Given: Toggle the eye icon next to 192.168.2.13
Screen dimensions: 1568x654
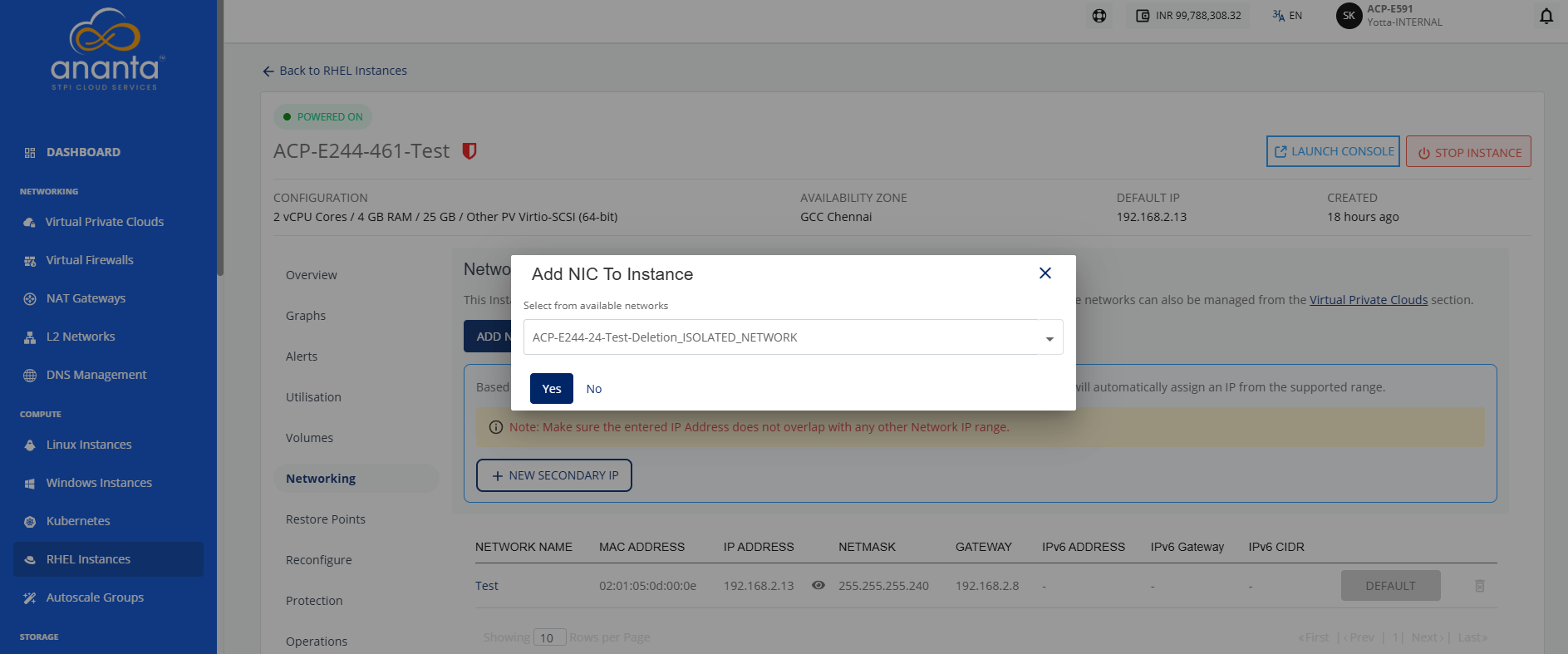Looking at the screenshot, I should click(818, 585).
